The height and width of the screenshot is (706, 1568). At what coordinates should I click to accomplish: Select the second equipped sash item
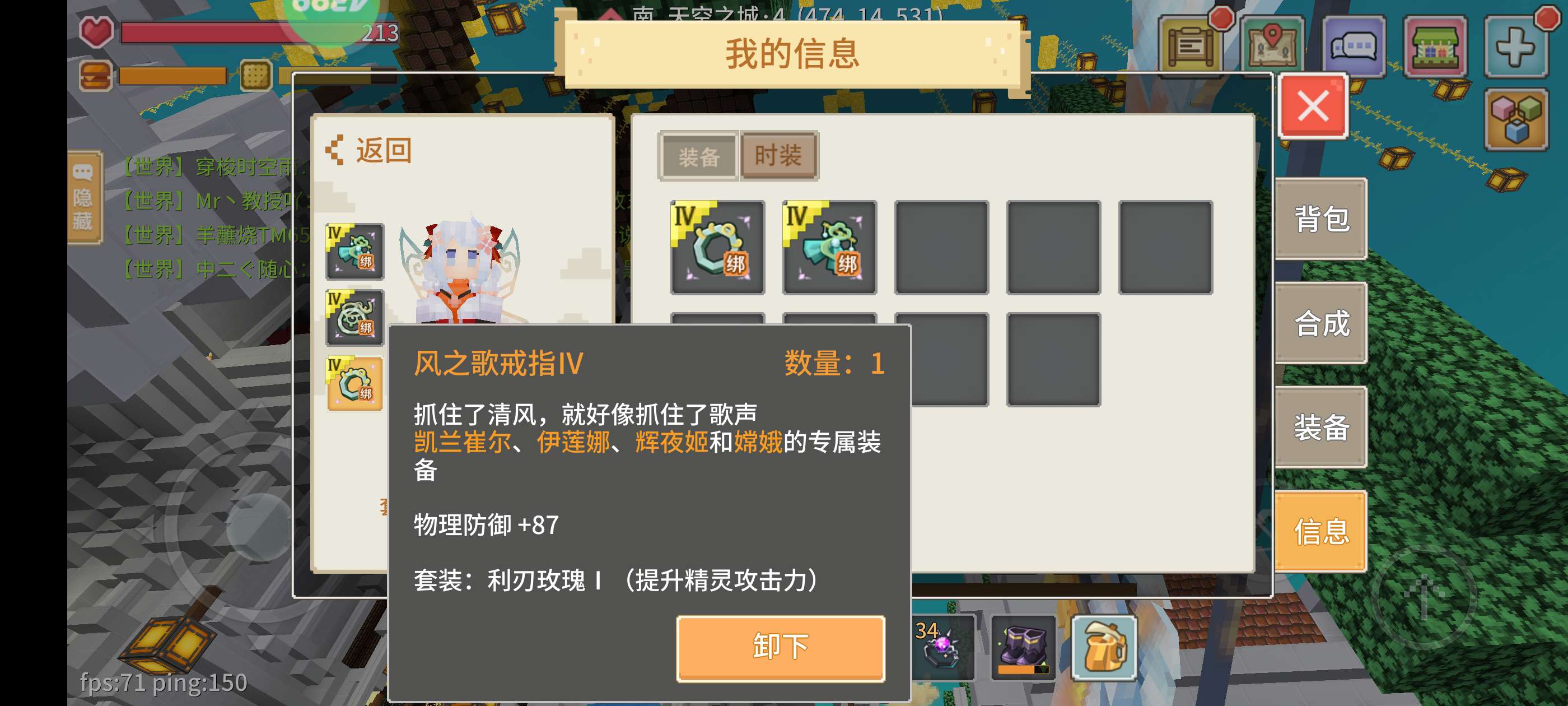(x=830, y=247)
